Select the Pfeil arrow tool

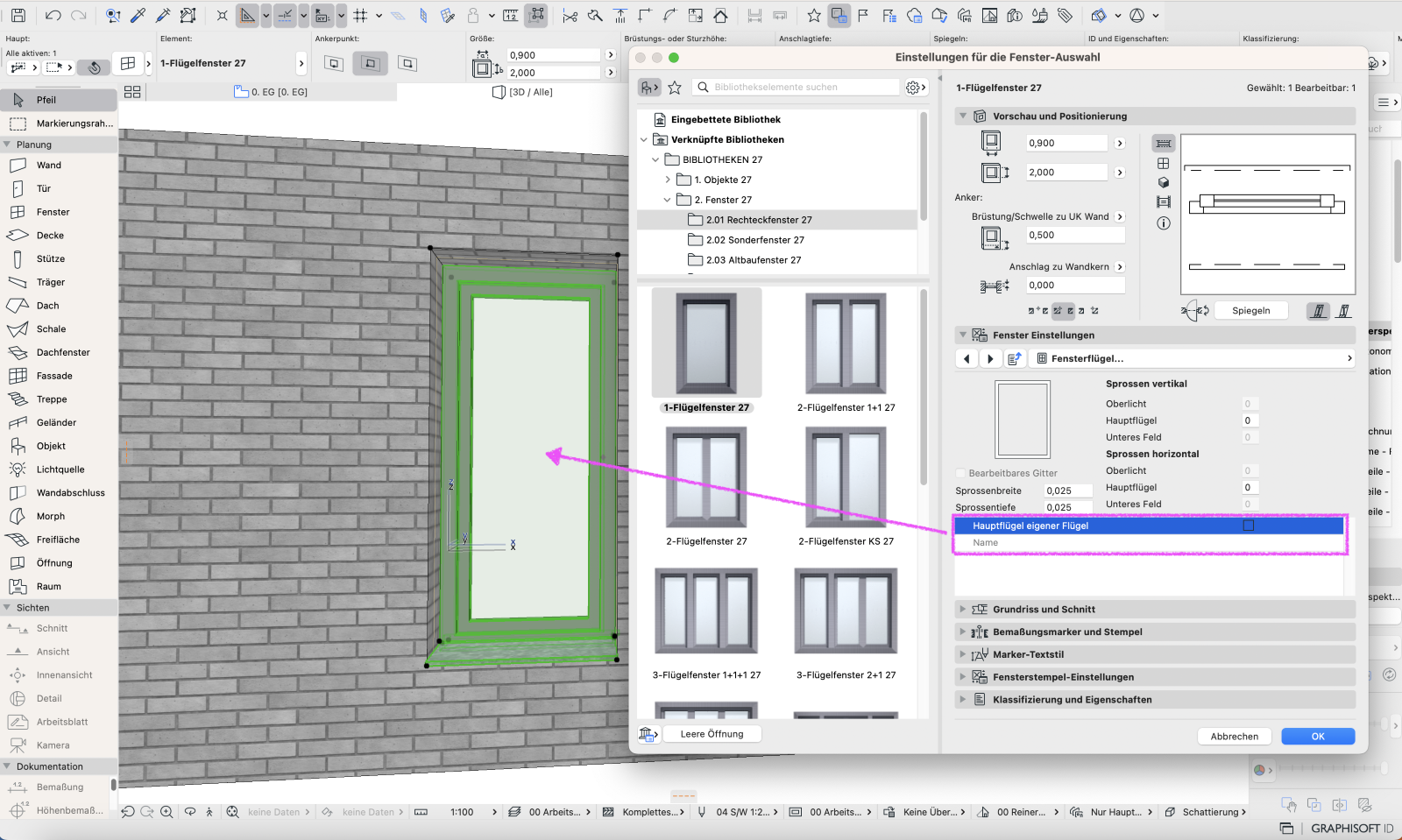tap(59, 100)
